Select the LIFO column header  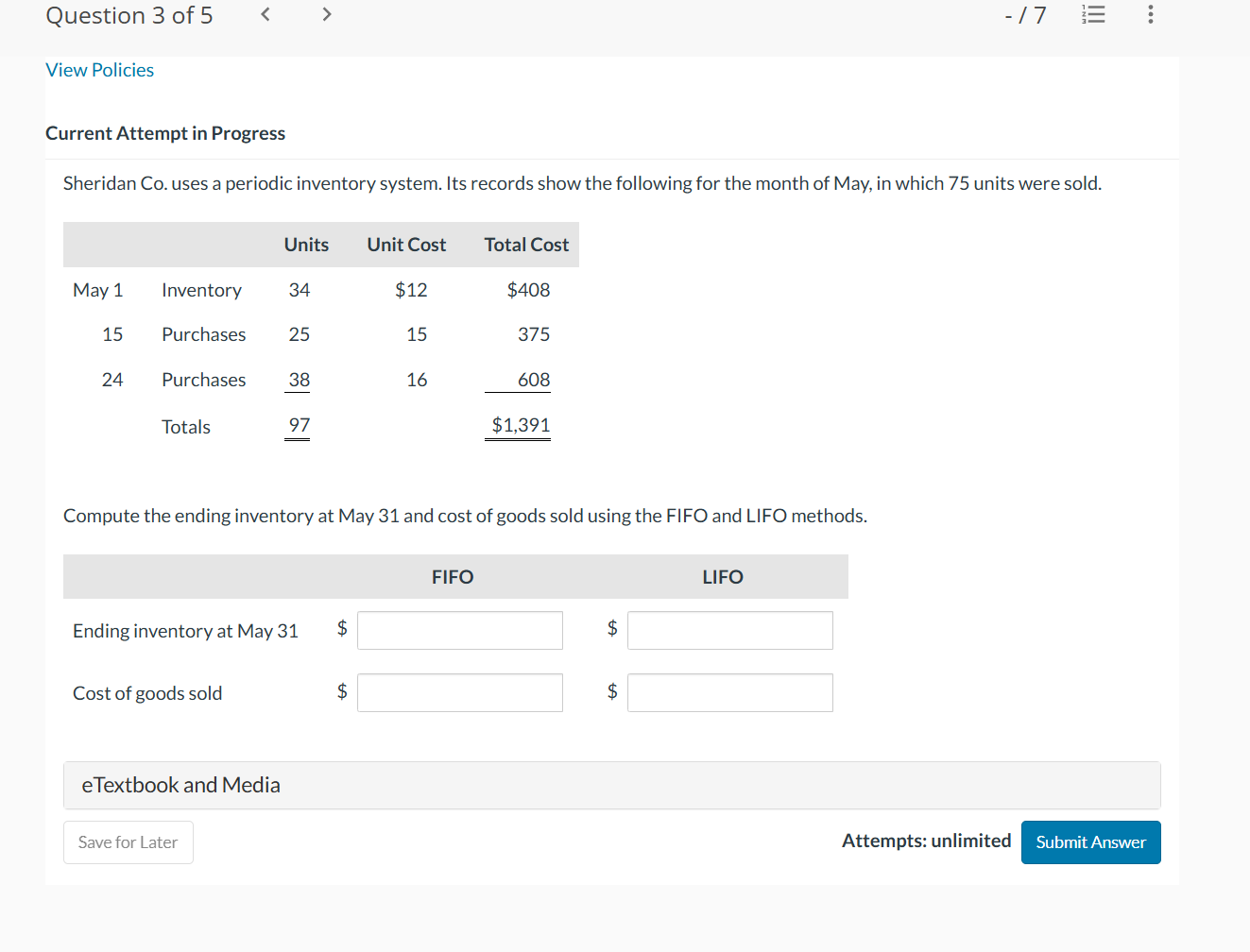723,577
